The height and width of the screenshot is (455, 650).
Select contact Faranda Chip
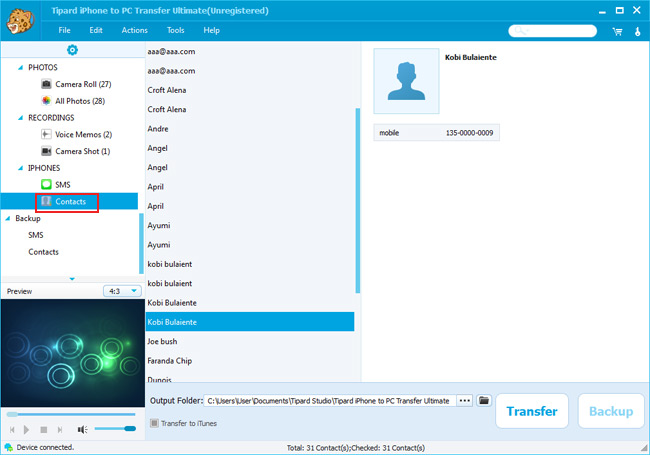[x=250, y=361]
